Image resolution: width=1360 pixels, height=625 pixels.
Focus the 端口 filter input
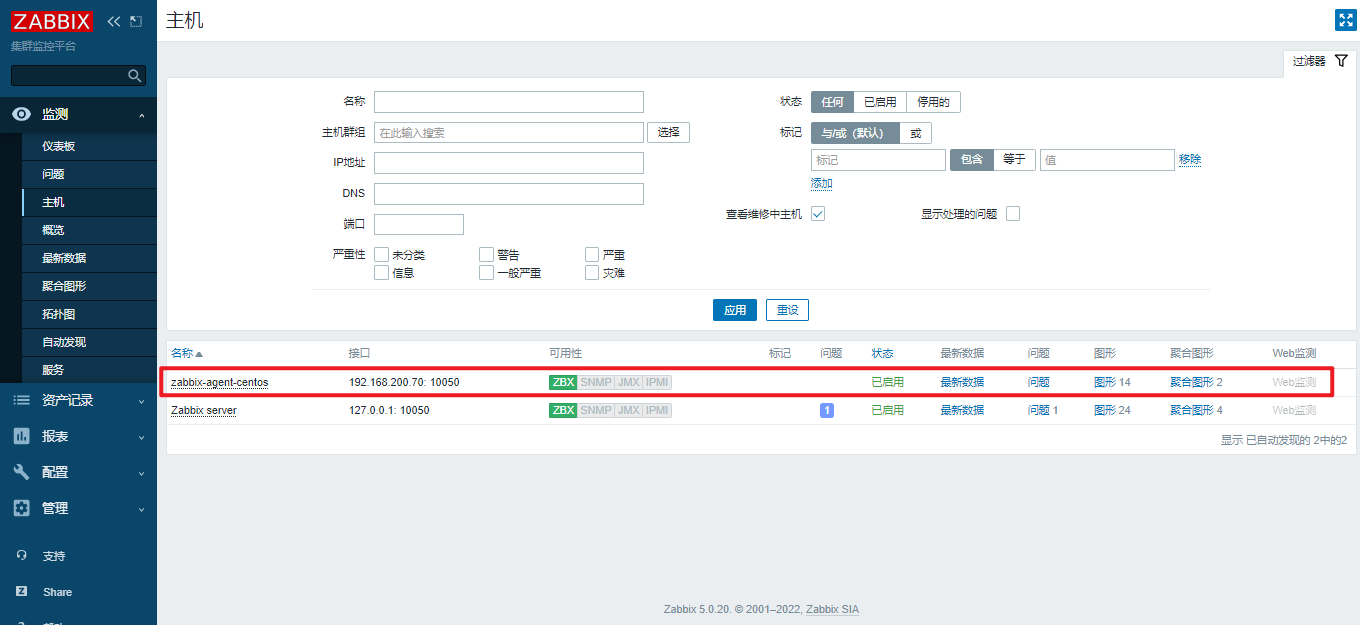coord(419,224)
